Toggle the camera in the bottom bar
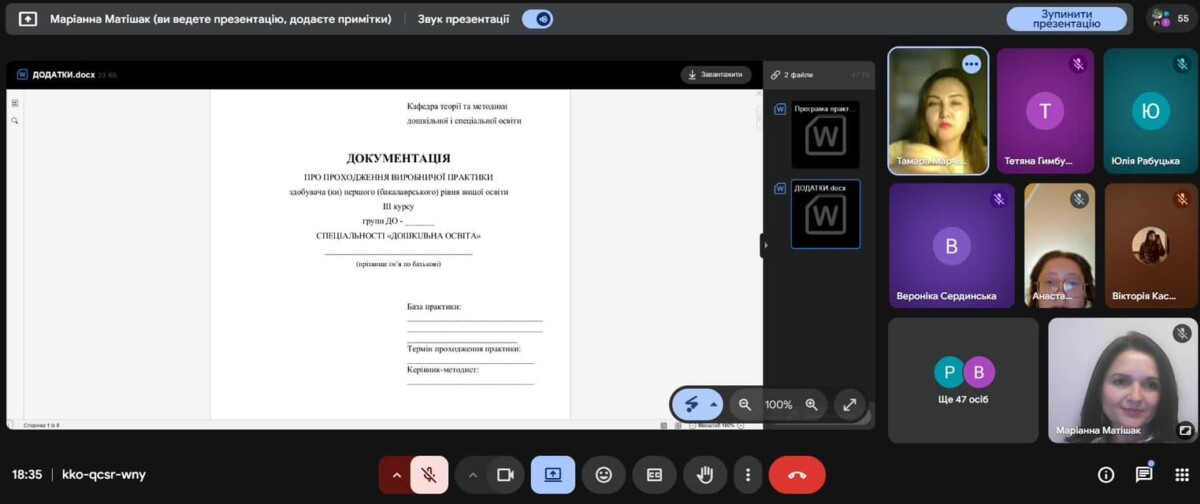The height and width of the screenshot is (504, 1200). coord(505,475)
